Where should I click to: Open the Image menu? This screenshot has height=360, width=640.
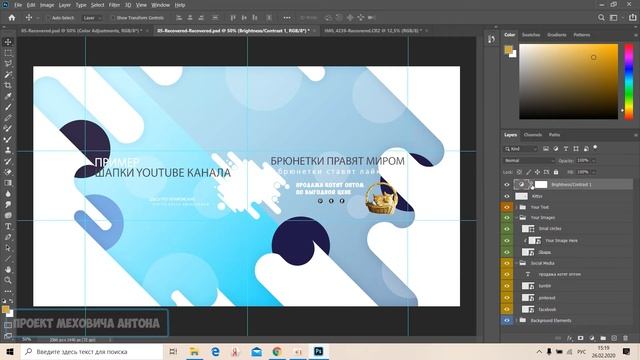(47, 5)
